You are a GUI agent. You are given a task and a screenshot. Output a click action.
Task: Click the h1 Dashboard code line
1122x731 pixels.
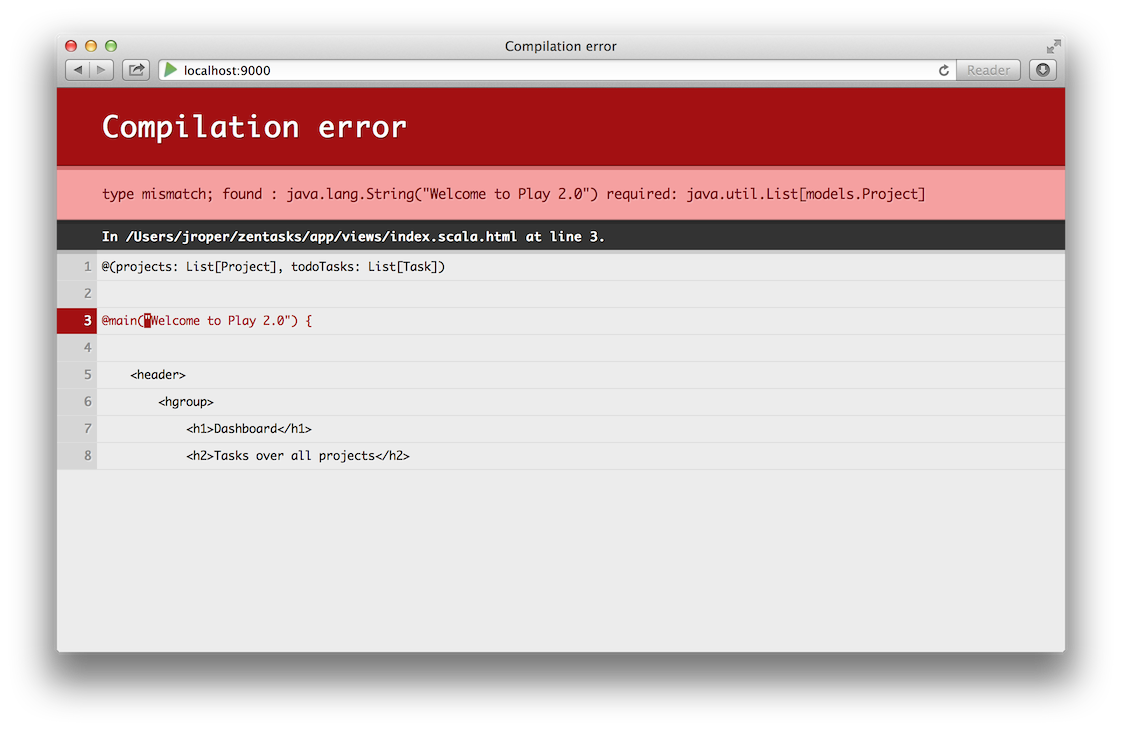click(249, 429)
